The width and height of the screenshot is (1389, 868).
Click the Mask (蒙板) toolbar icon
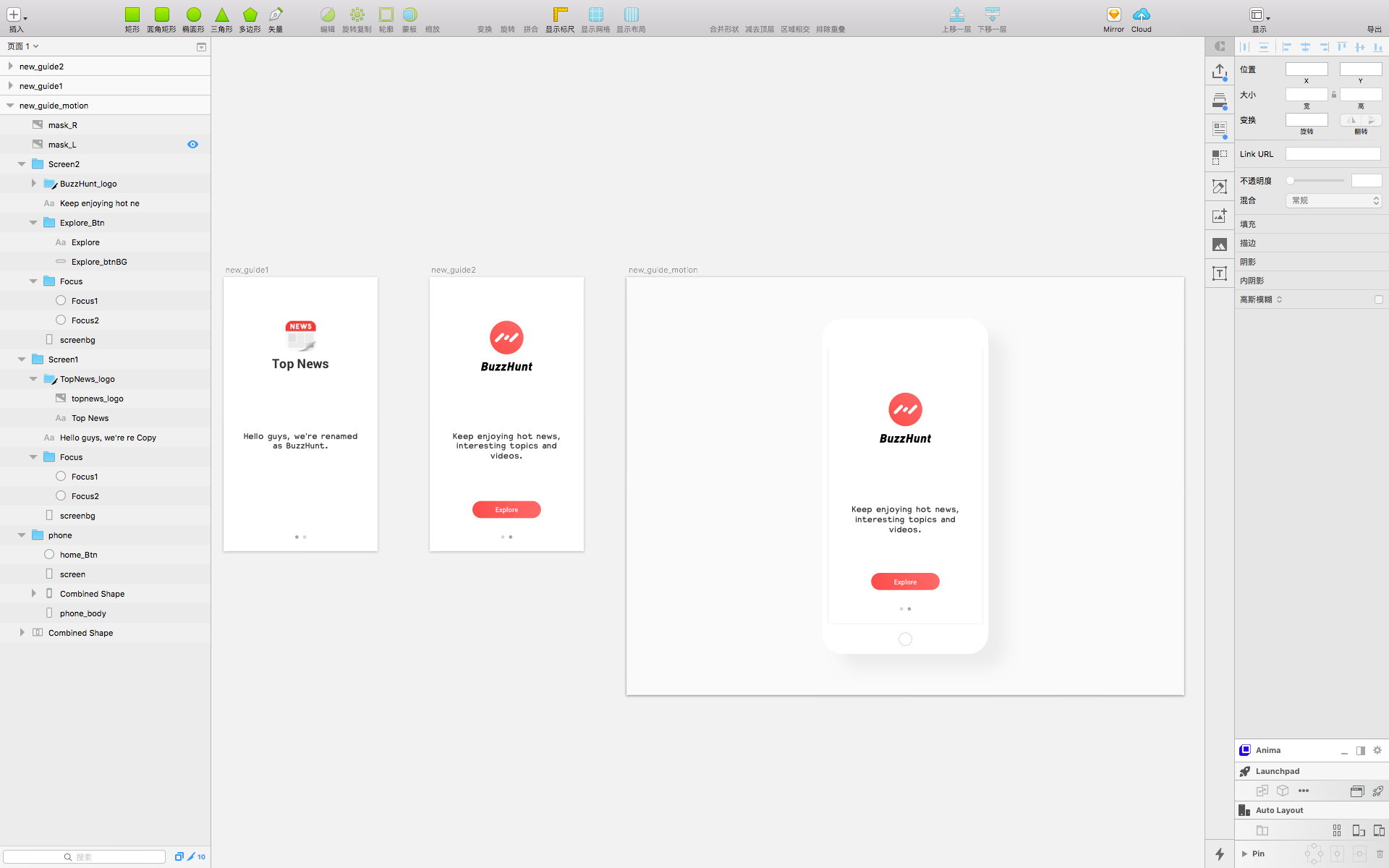[x=409, y=14]
